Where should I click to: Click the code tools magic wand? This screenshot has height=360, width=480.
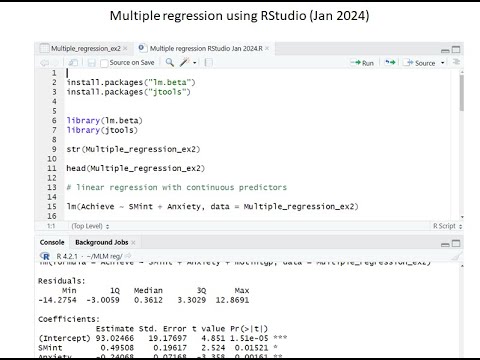tap(184, 62)
